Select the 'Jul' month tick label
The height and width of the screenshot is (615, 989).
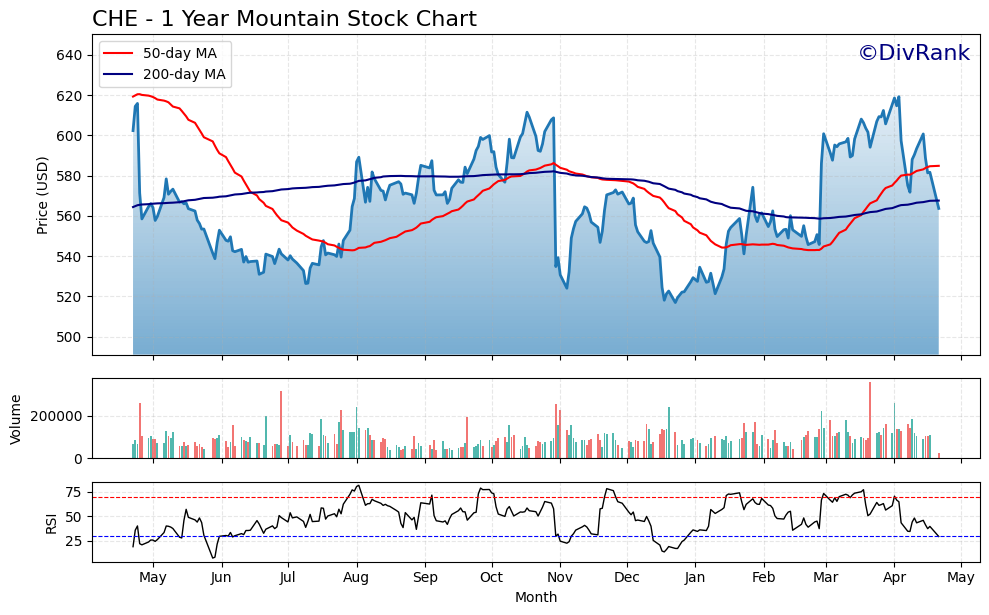(x=288, y=578)
